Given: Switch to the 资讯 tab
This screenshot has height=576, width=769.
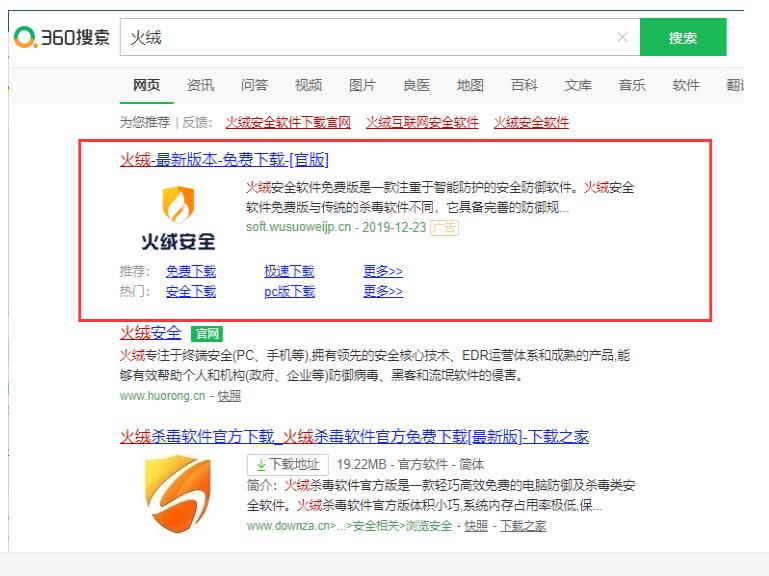Looking at the screenshot, I should tap(200, 85).
